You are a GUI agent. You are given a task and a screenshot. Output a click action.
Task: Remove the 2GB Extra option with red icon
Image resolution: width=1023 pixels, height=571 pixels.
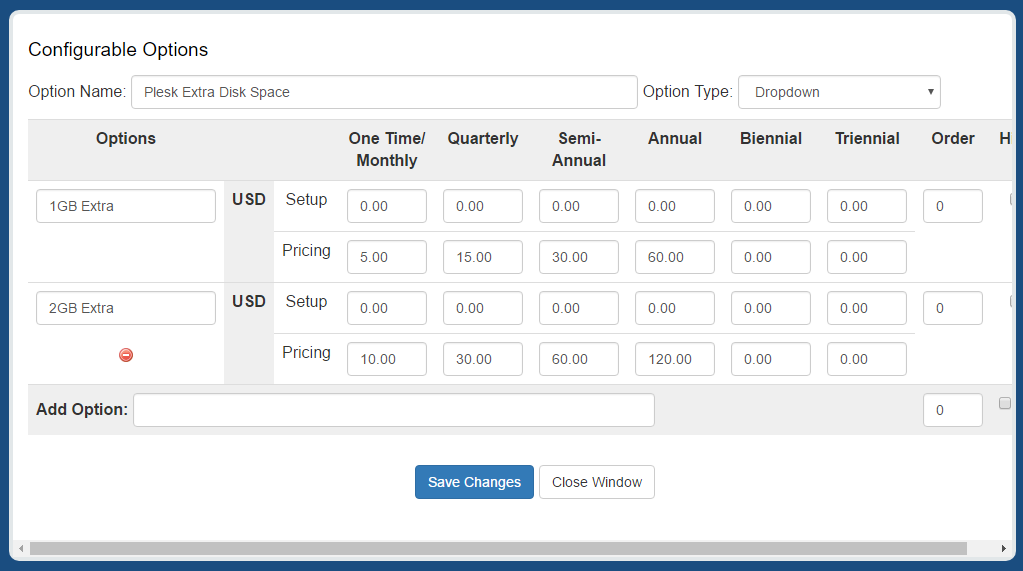tap(126, 355)
